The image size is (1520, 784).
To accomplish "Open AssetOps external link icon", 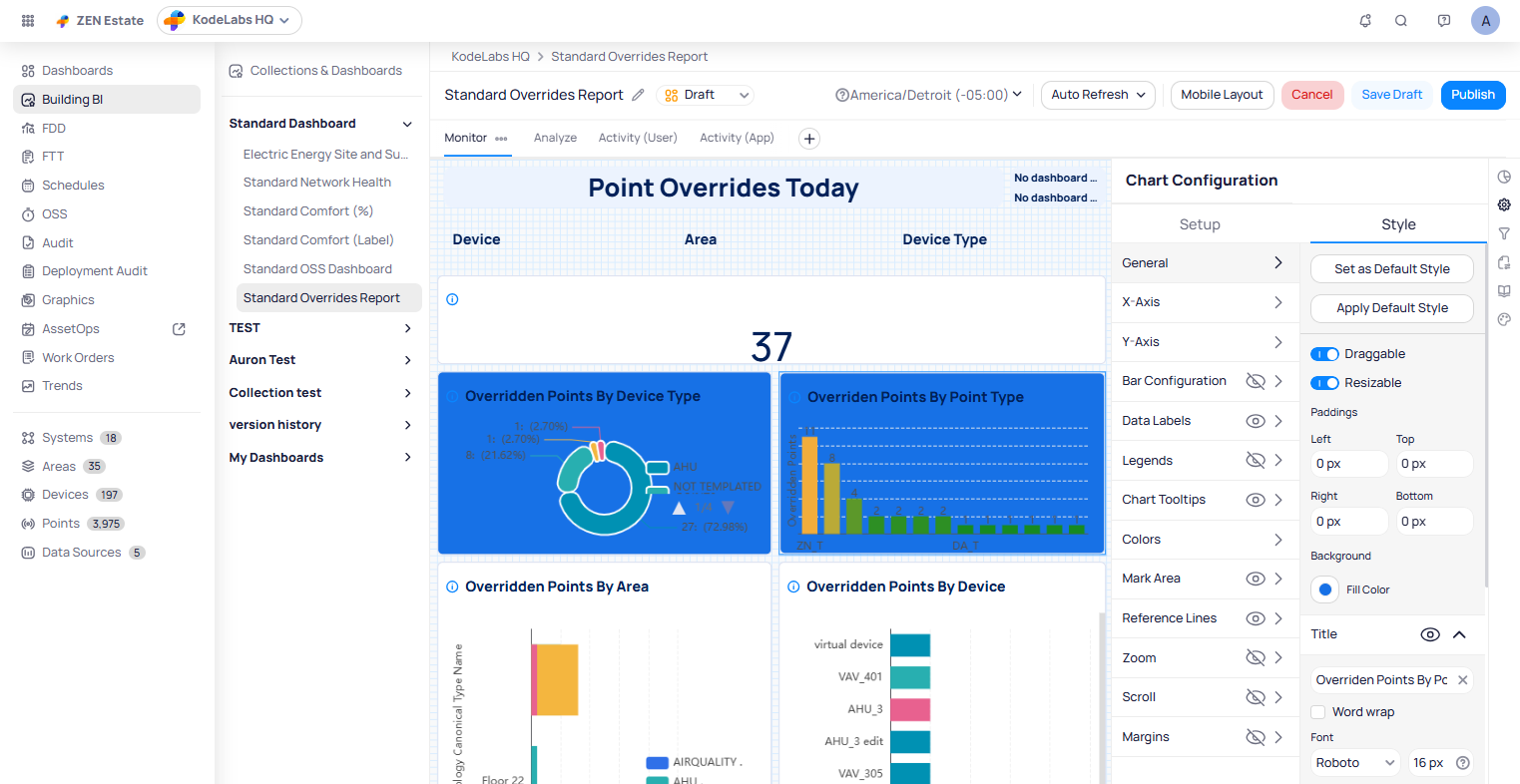I will (180, 329).
